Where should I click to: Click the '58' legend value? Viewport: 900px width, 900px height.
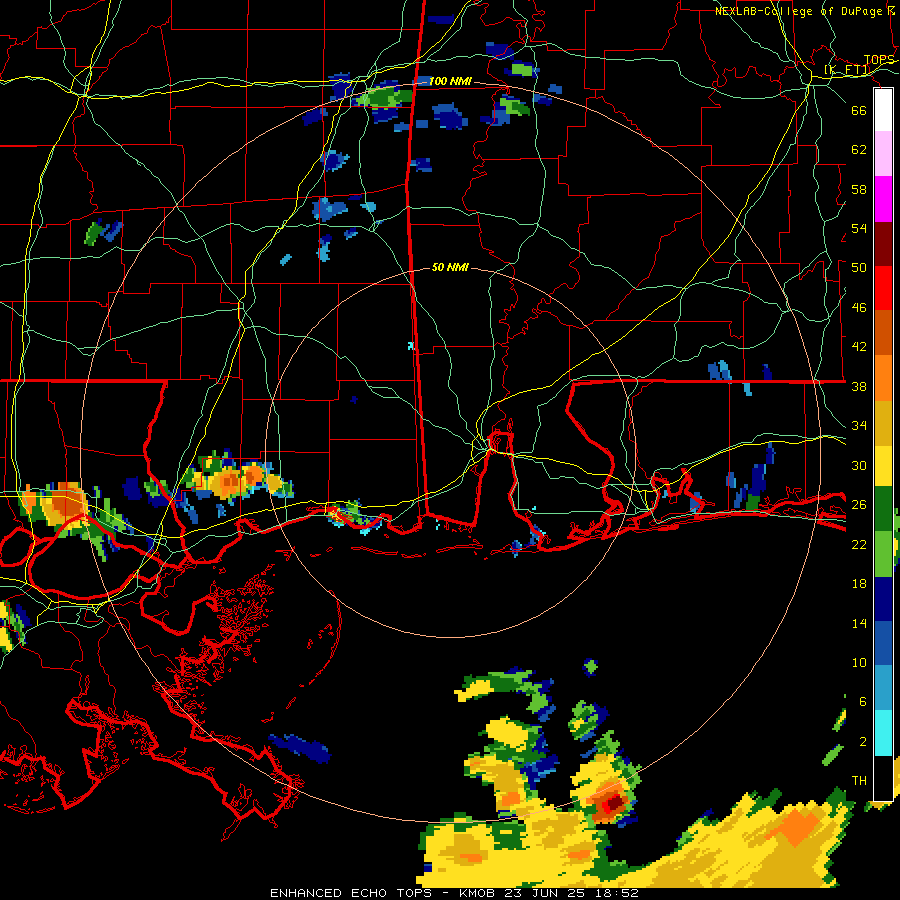point(859,189)
